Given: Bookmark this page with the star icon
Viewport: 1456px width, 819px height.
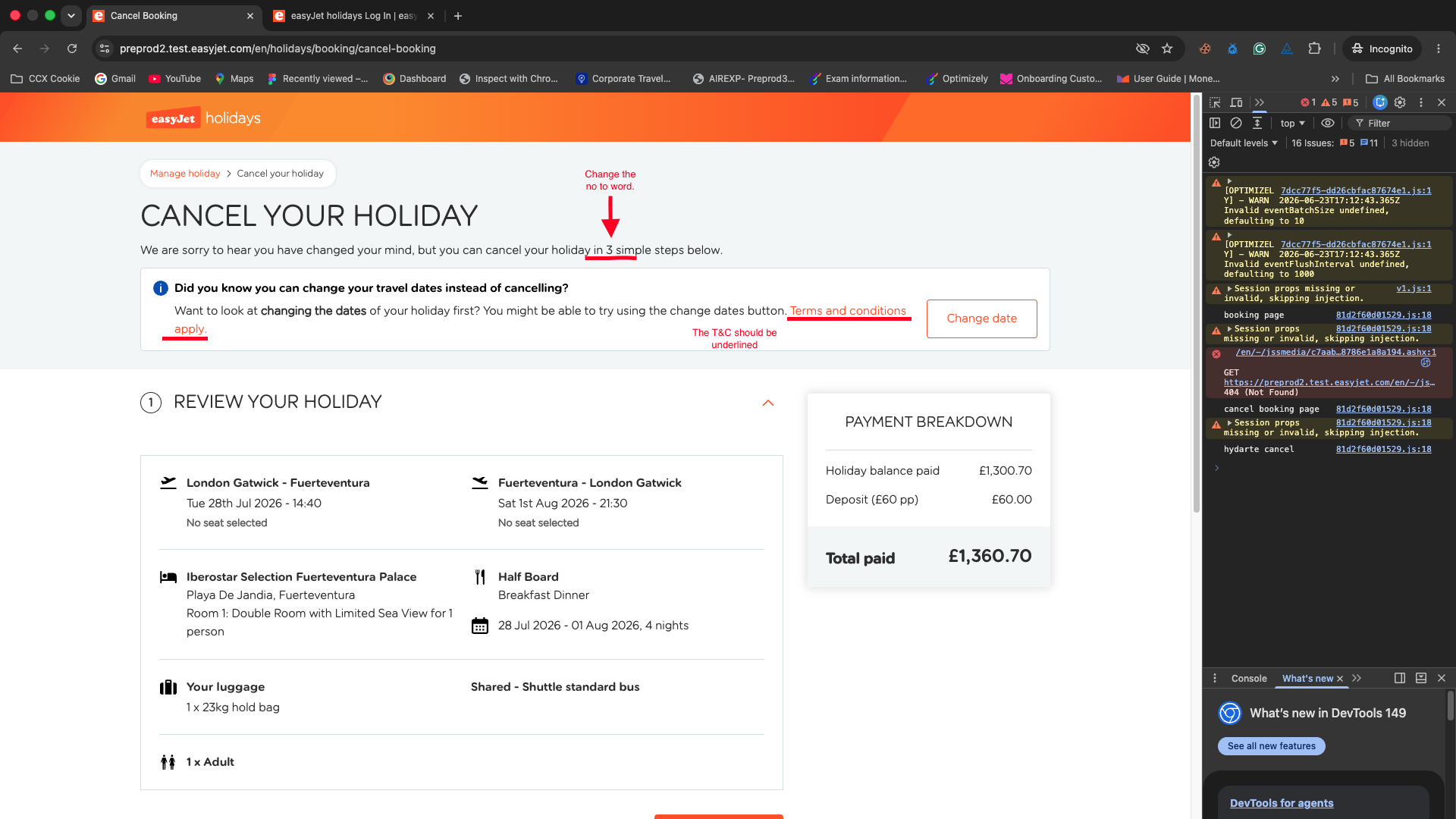Looking at the screenshot, I should [x=1167, y=49].
